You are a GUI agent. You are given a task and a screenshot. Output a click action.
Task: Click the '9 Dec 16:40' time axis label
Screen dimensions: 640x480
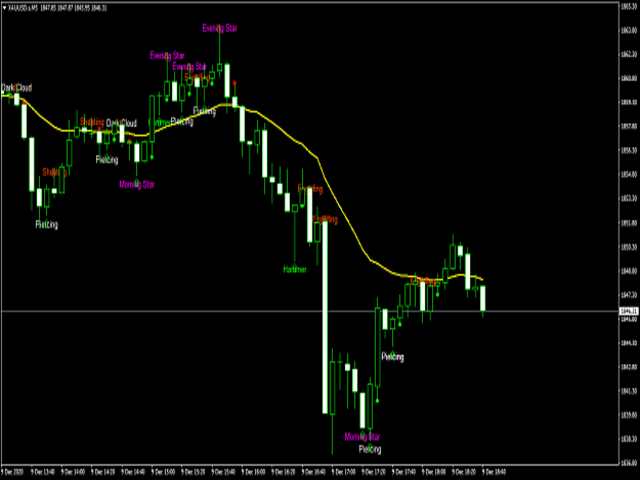pos(314,472)
